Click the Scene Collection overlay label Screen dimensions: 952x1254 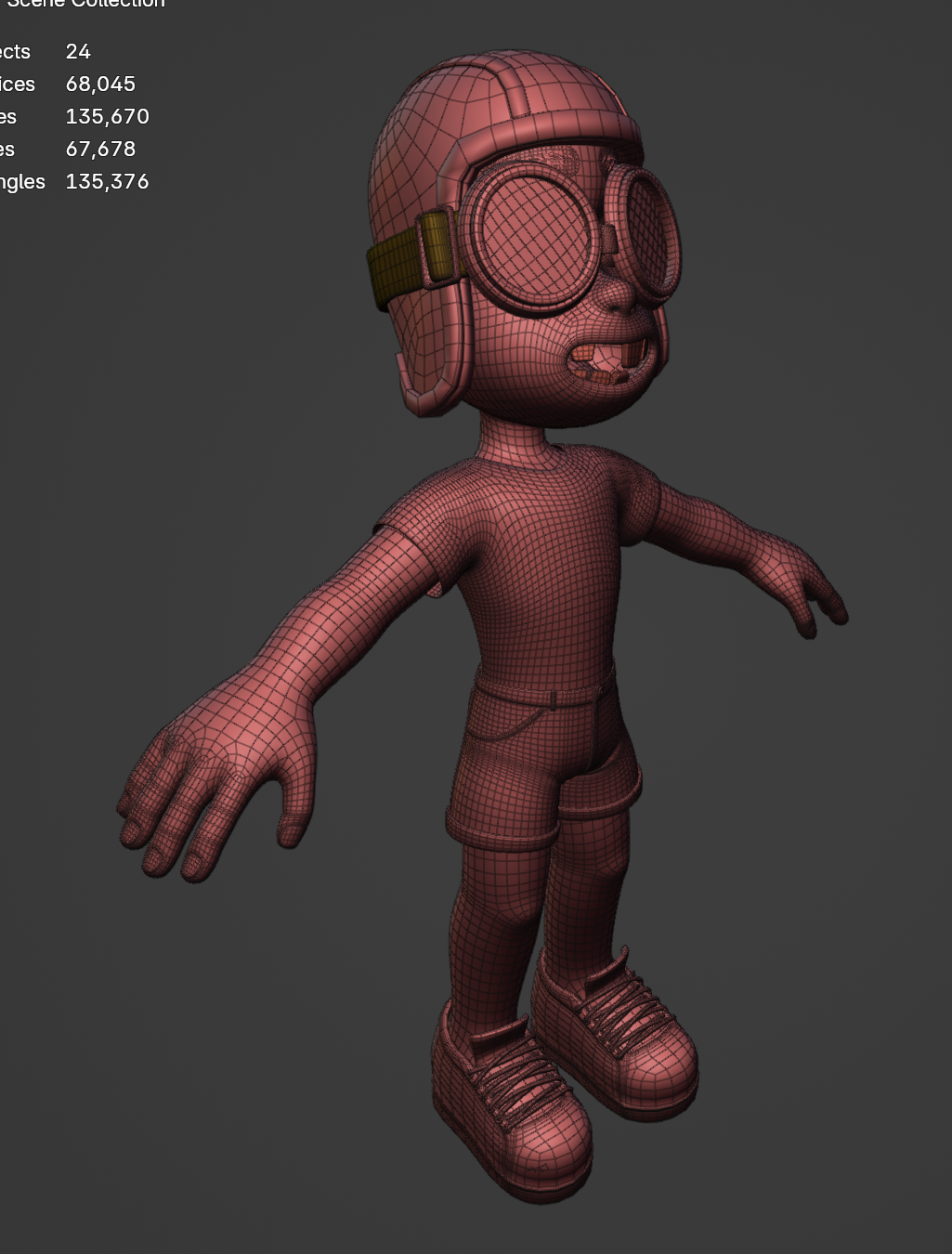(85, 4)
